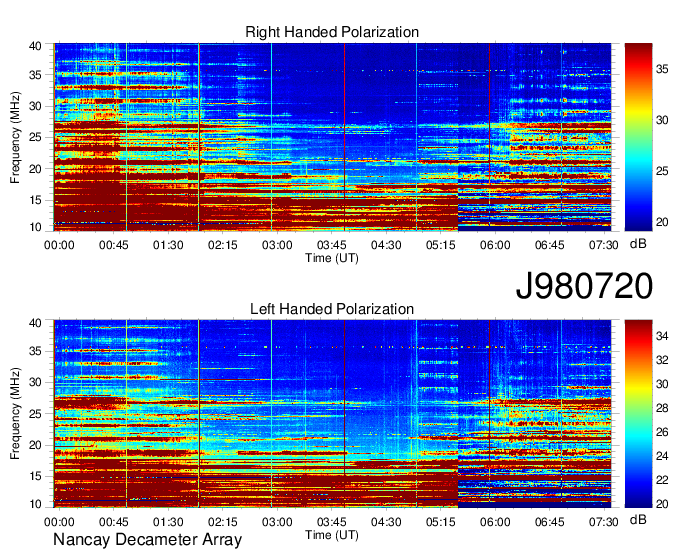
Task: Select Frequency (MHz) axis label of top plot
Action: pyautogui.click(x=15, y=137)
